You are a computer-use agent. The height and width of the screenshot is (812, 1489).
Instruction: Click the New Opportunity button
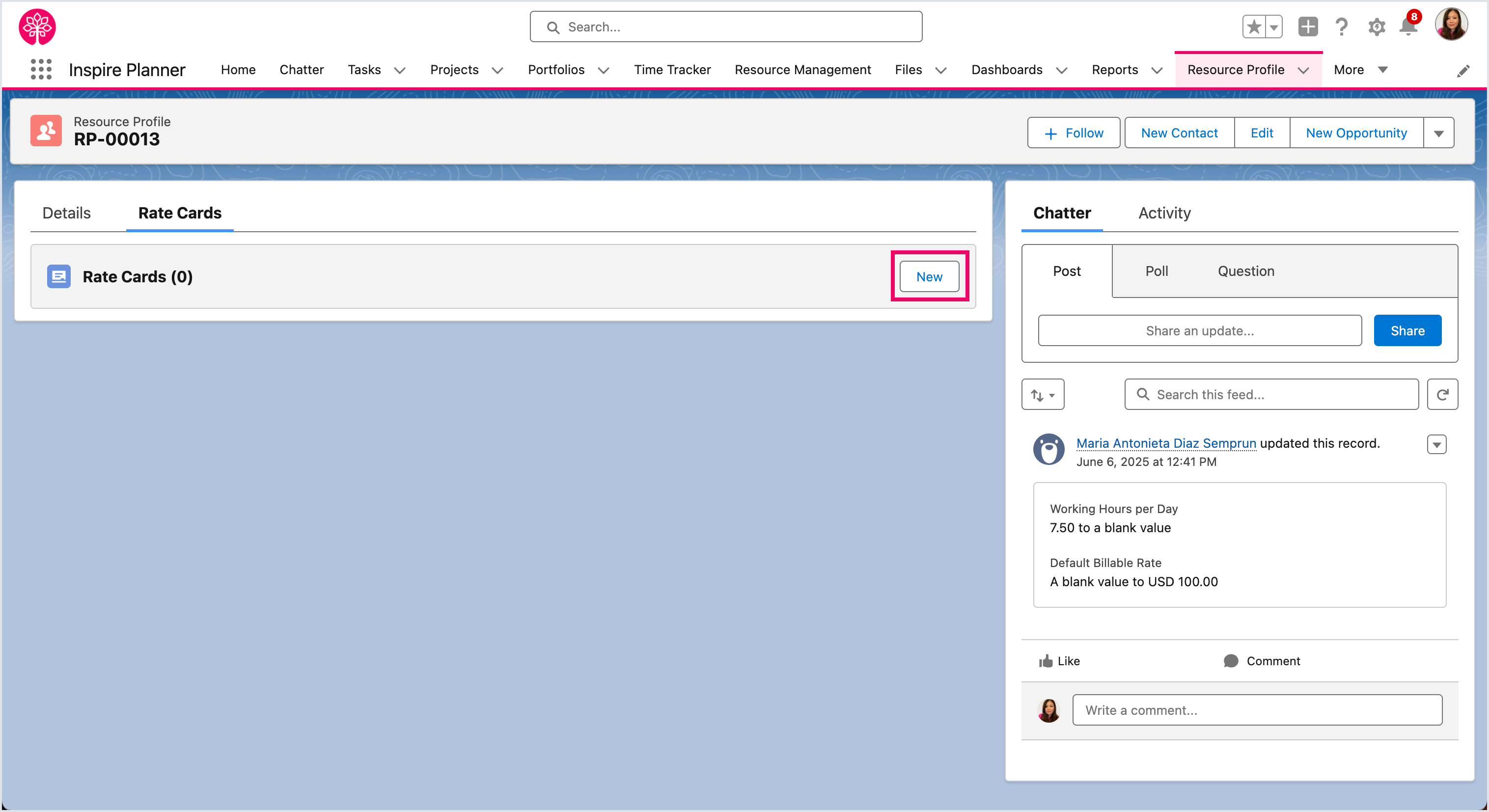pos(1356,133)
